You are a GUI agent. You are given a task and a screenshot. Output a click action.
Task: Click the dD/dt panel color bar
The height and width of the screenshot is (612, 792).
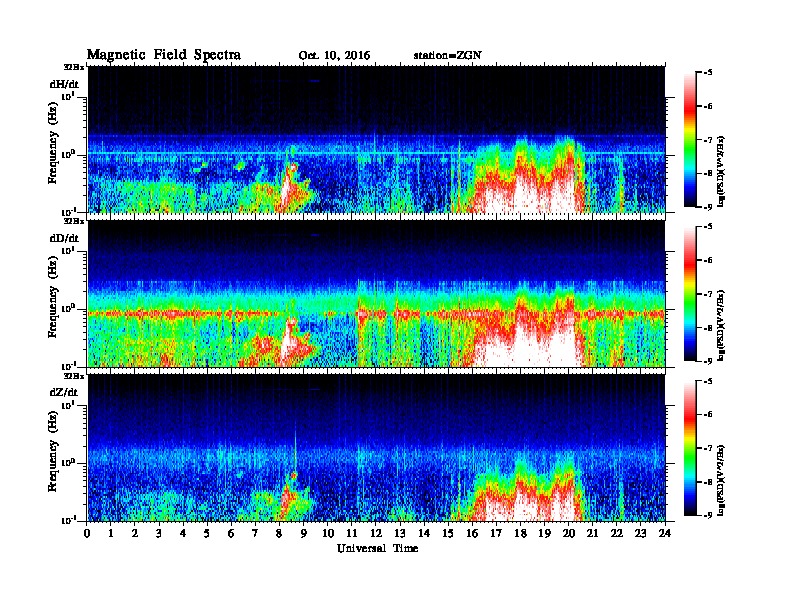point(689,294)
